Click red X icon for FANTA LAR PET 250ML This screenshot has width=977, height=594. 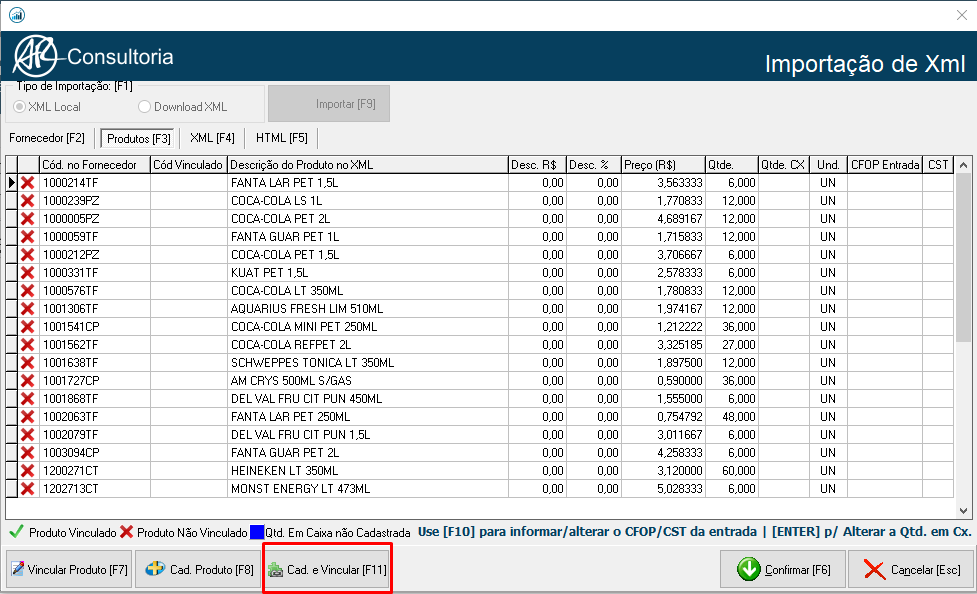click(x=27, y=416)
